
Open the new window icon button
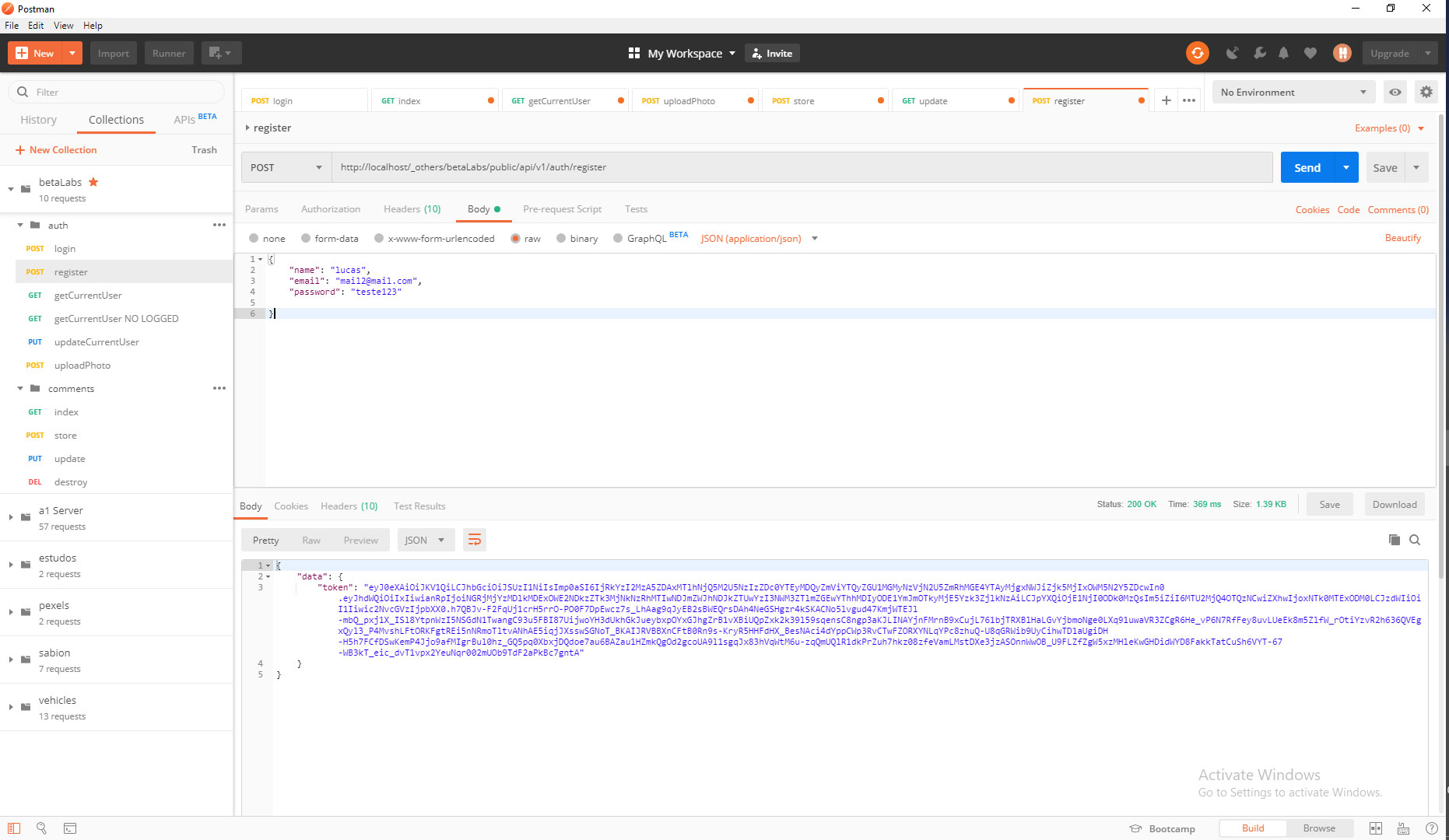[x=221, y=53]
